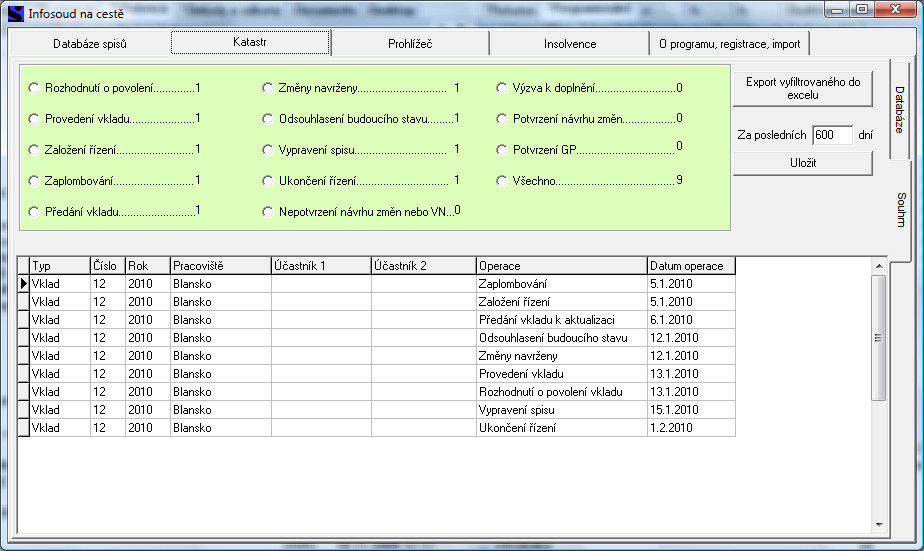
Task: Select the 'Potvrzení GP' radio button
Action: [x=501, y=150]
